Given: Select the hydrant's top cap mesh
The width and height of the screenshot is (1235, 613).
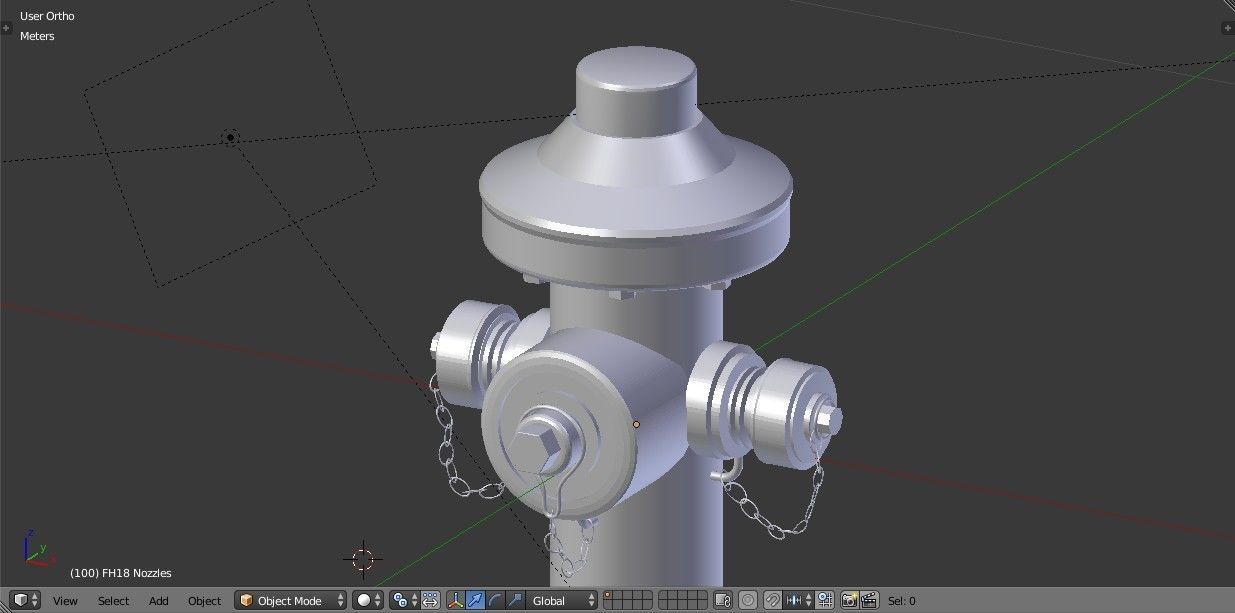Looking at the screenshot, I should (635, 90).
